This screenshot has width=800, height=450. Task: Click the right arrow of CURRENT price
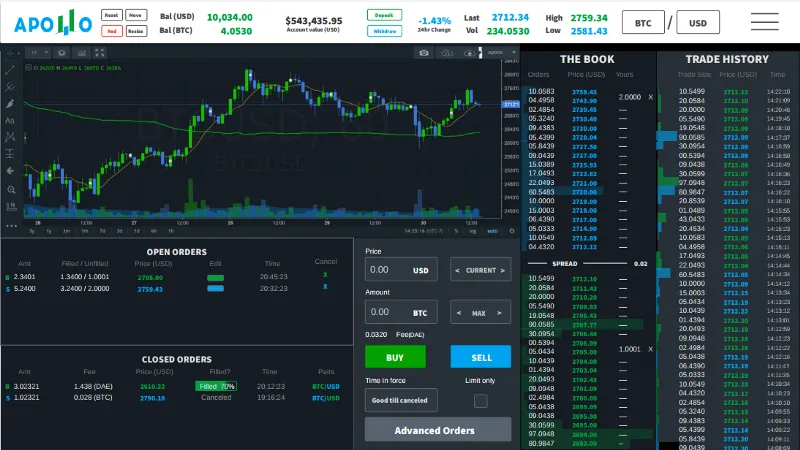point(503,270)
